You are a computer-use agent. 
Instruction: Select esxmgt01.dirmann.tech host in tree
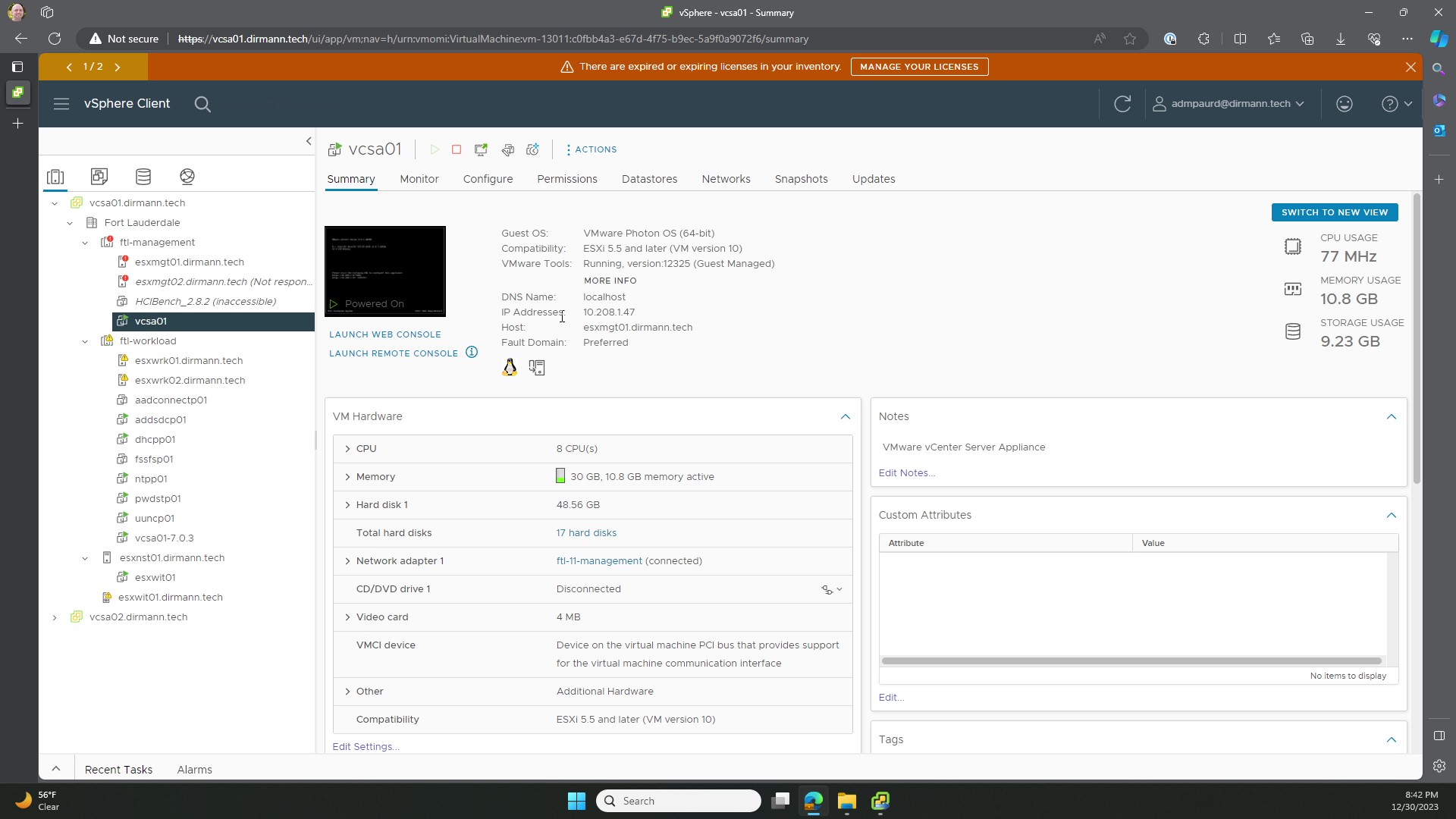click(x=190, y=262)
